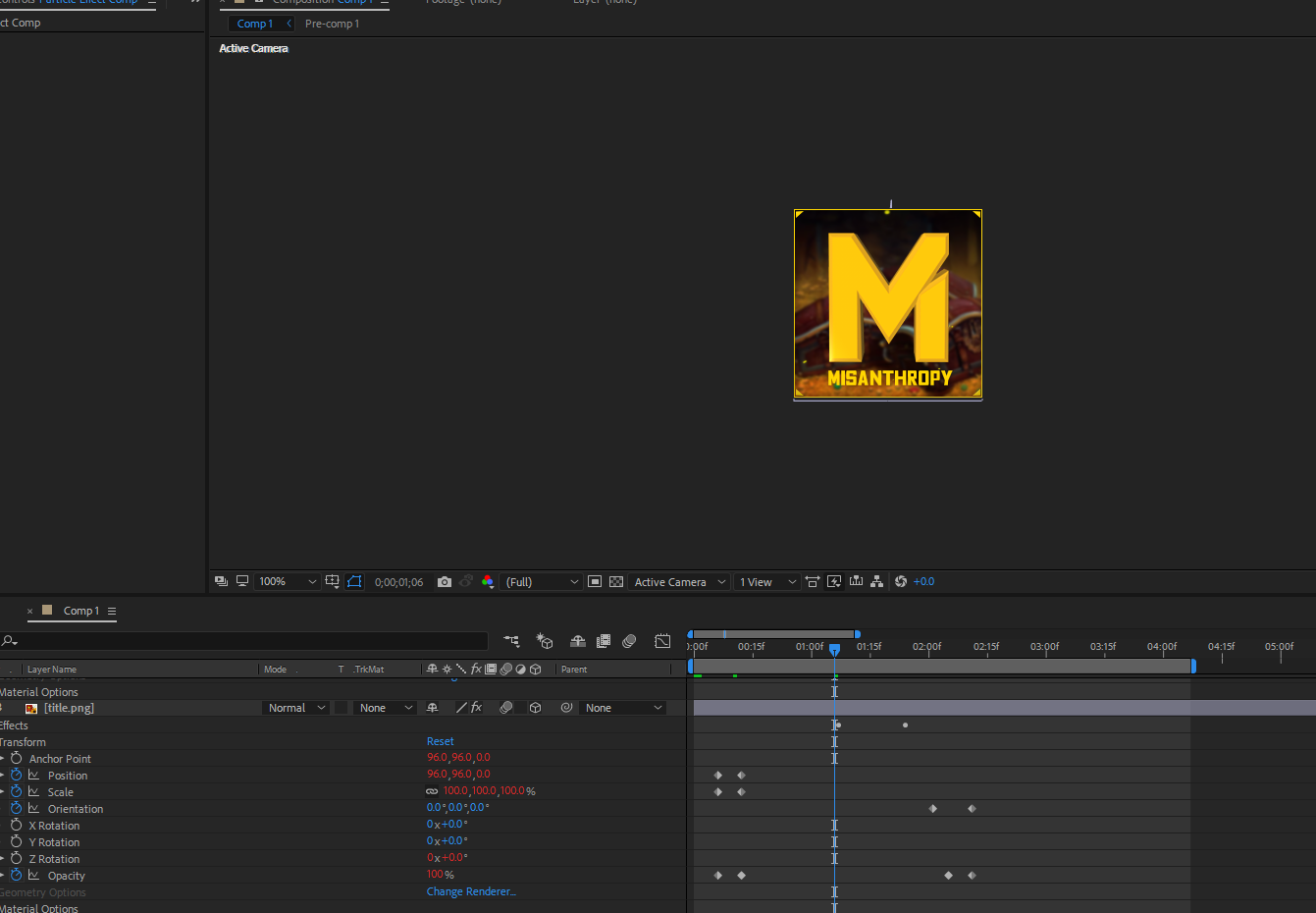Open graph editor for Orientation property

click(34, 808)
